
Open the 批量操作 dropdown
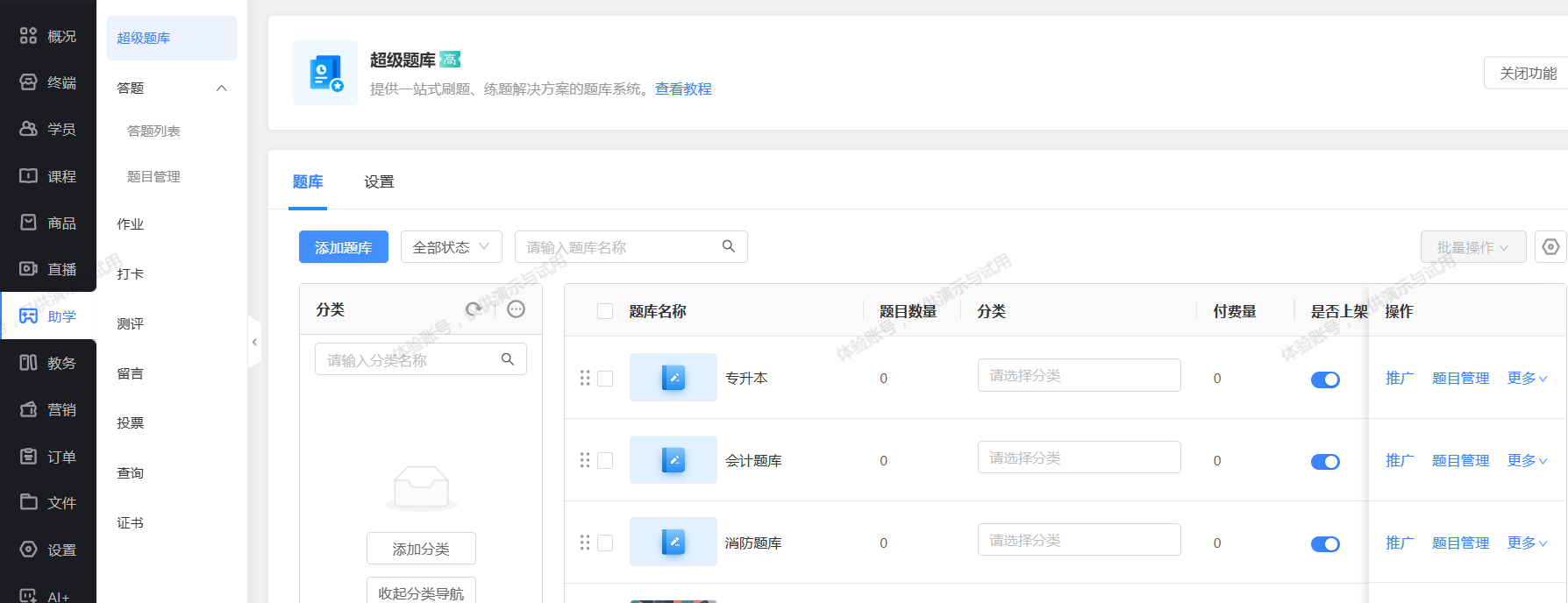[1473, 247]
